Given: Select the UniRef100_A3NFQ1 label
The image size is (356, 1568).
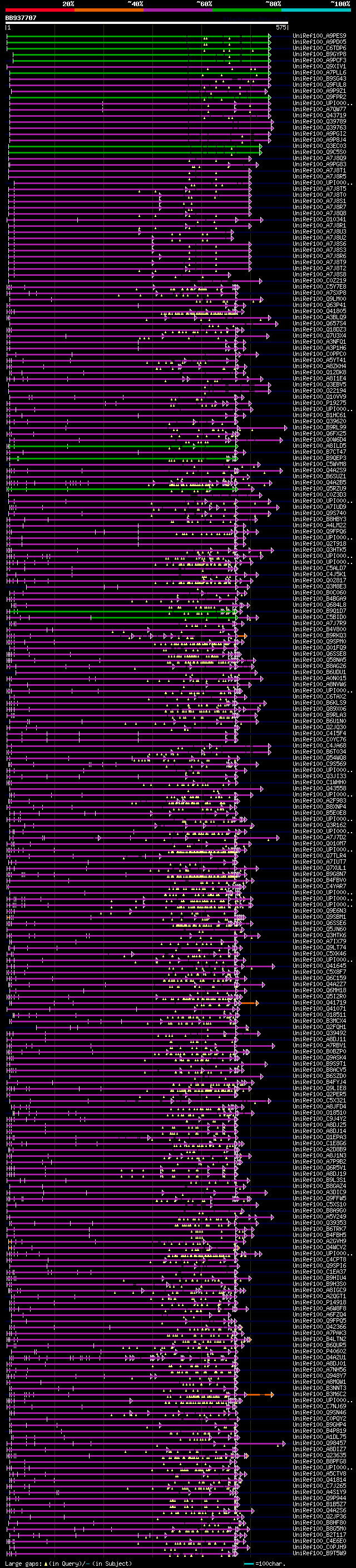Looking at the screenshot, I should 319,342.
